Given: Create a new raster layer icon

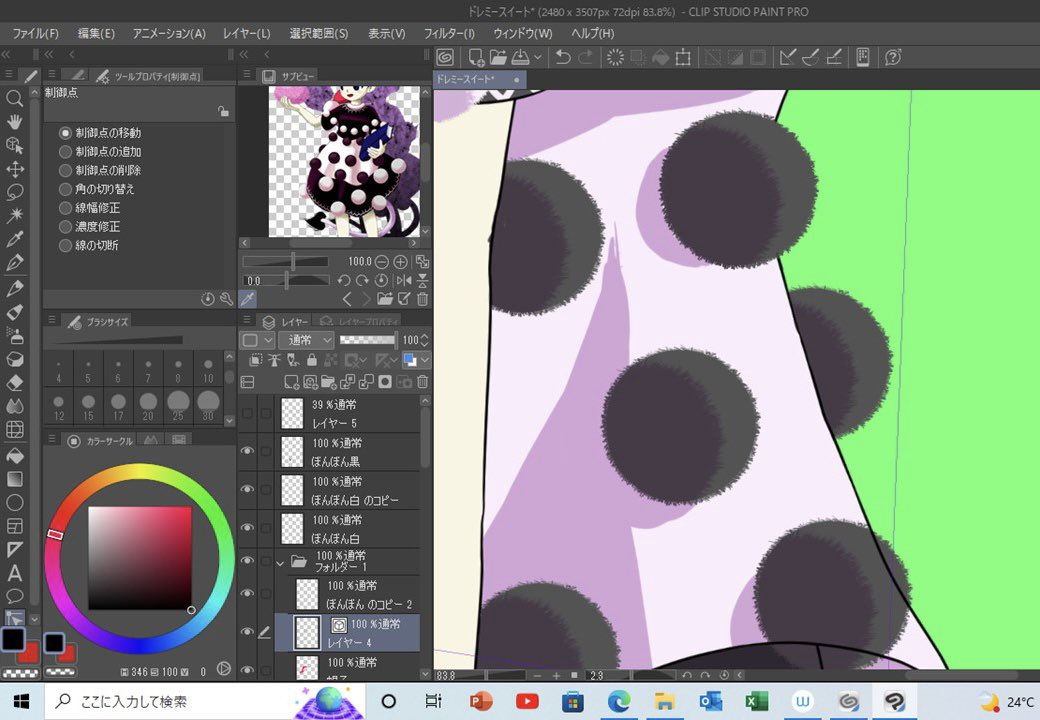Looking at the screenshot, I should point(291,382).
